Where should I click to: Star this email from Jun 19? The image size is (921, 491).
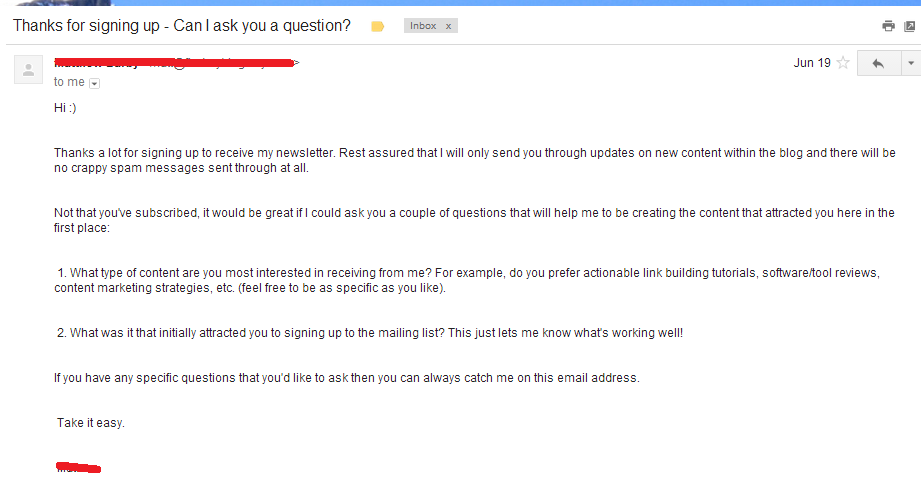(x=843, y=63)
